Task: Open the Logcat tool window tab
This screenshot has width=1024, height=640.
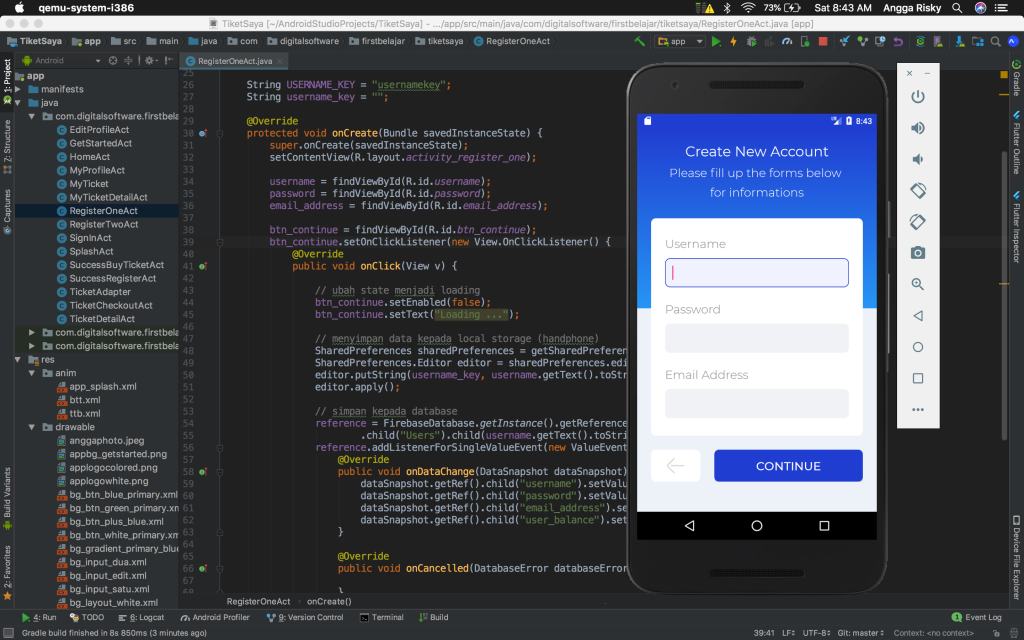Action: [x=141, y=617]
